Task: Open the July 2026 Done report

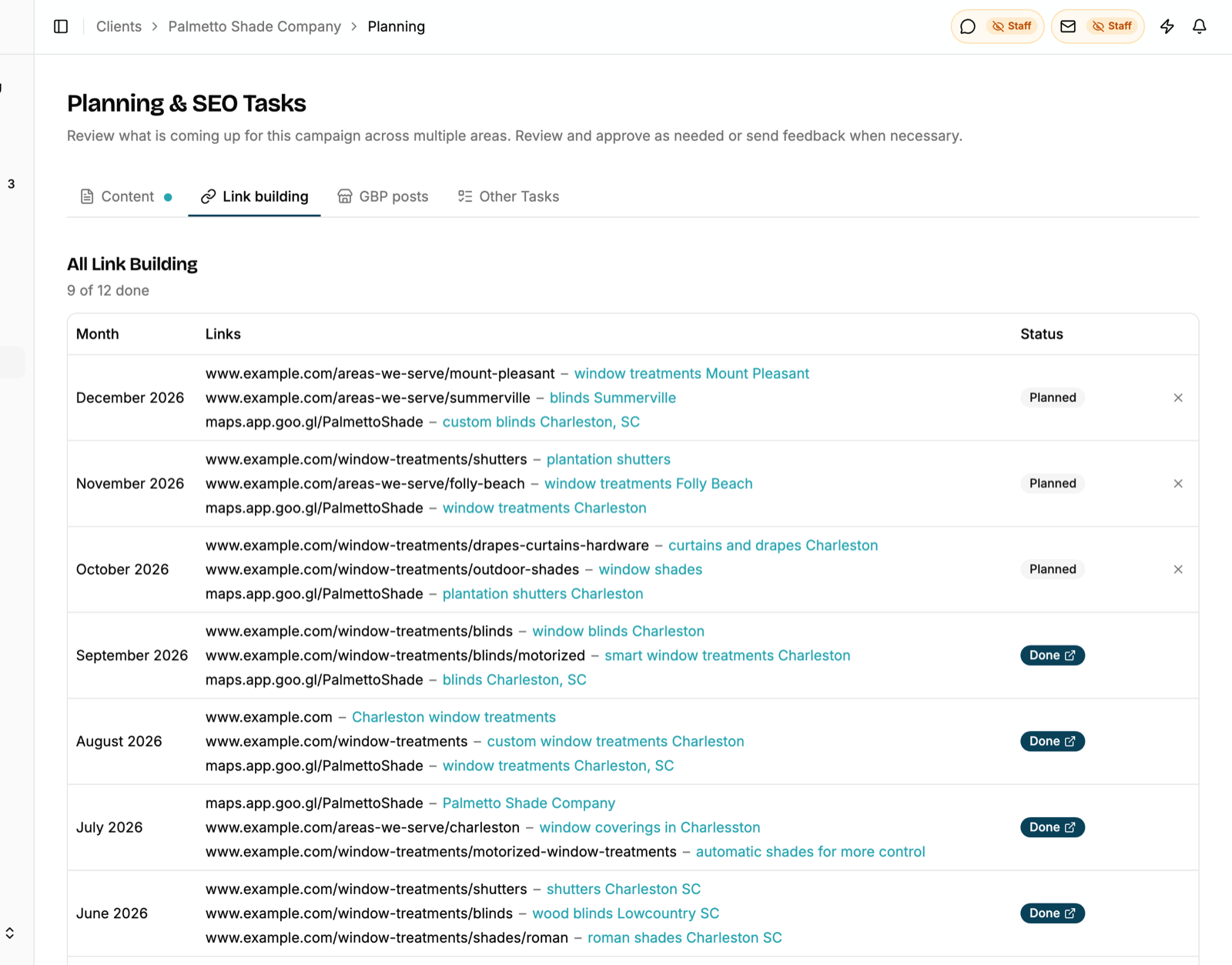Action: (x=1053, y=827)
